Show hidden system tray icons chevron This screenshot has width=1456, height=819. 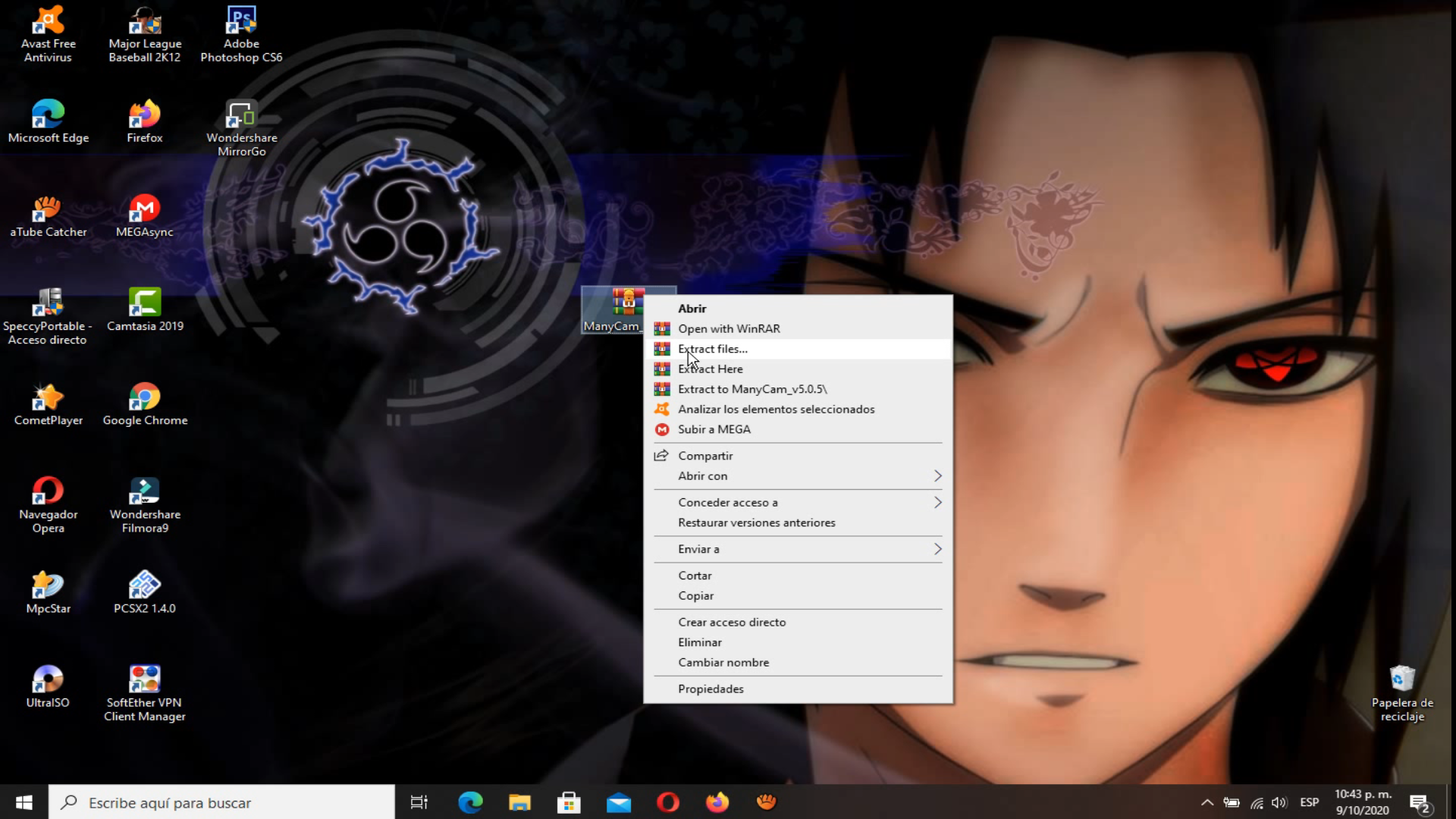coord(1207,802)
